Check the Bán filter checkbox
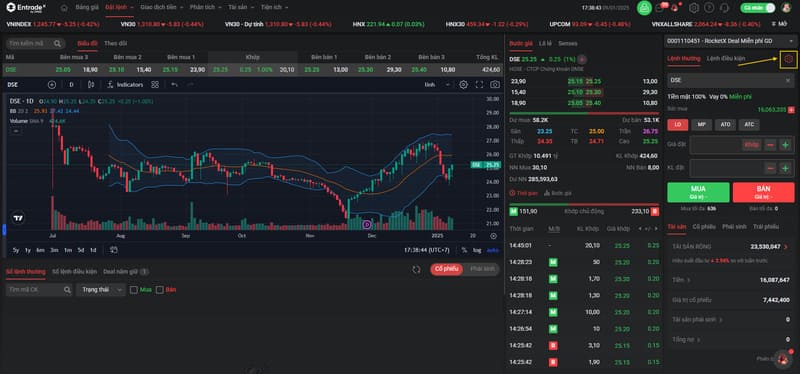The width and height of the screenshot is (800, 374). tap(160, 290)
